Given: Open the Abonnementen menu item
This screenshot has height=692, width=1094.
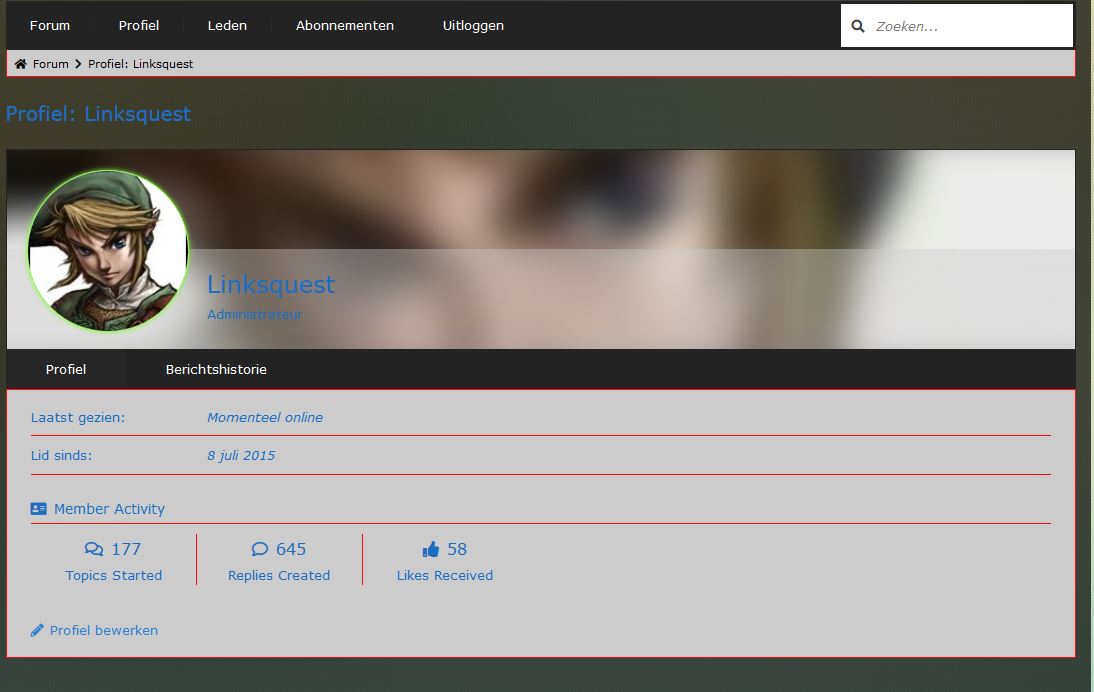Looking at the screenshot, I should (345, 26).
